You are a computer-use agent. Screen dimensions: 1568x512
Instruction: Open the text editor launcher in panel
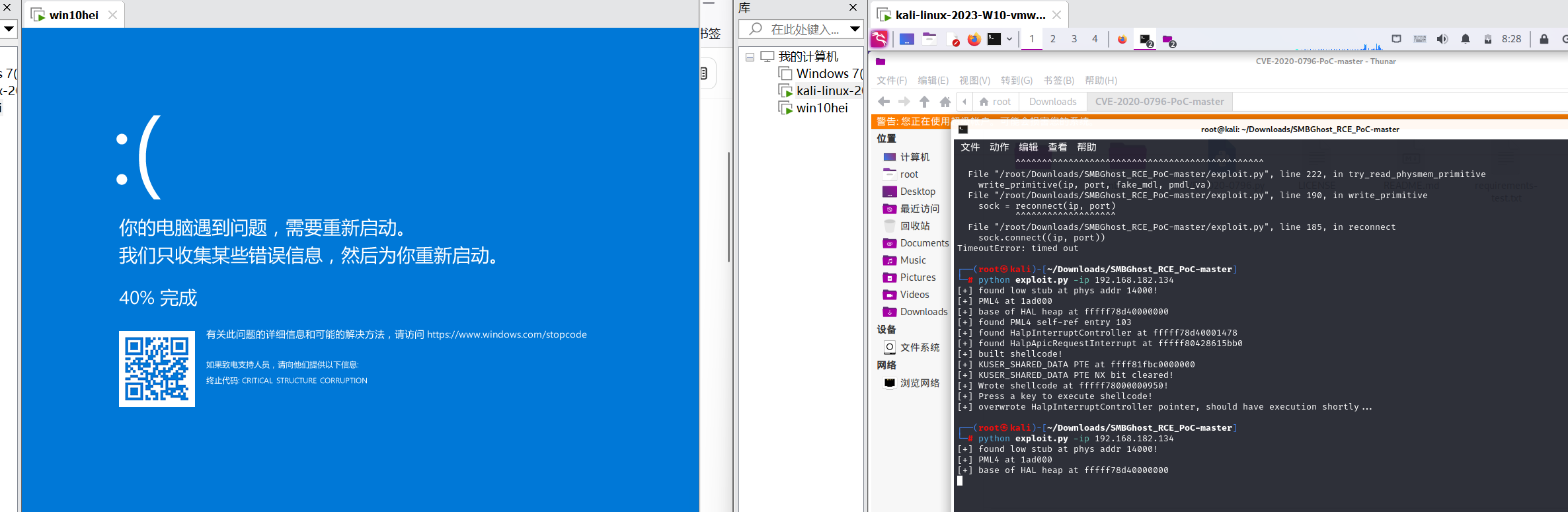coord(953,40)
